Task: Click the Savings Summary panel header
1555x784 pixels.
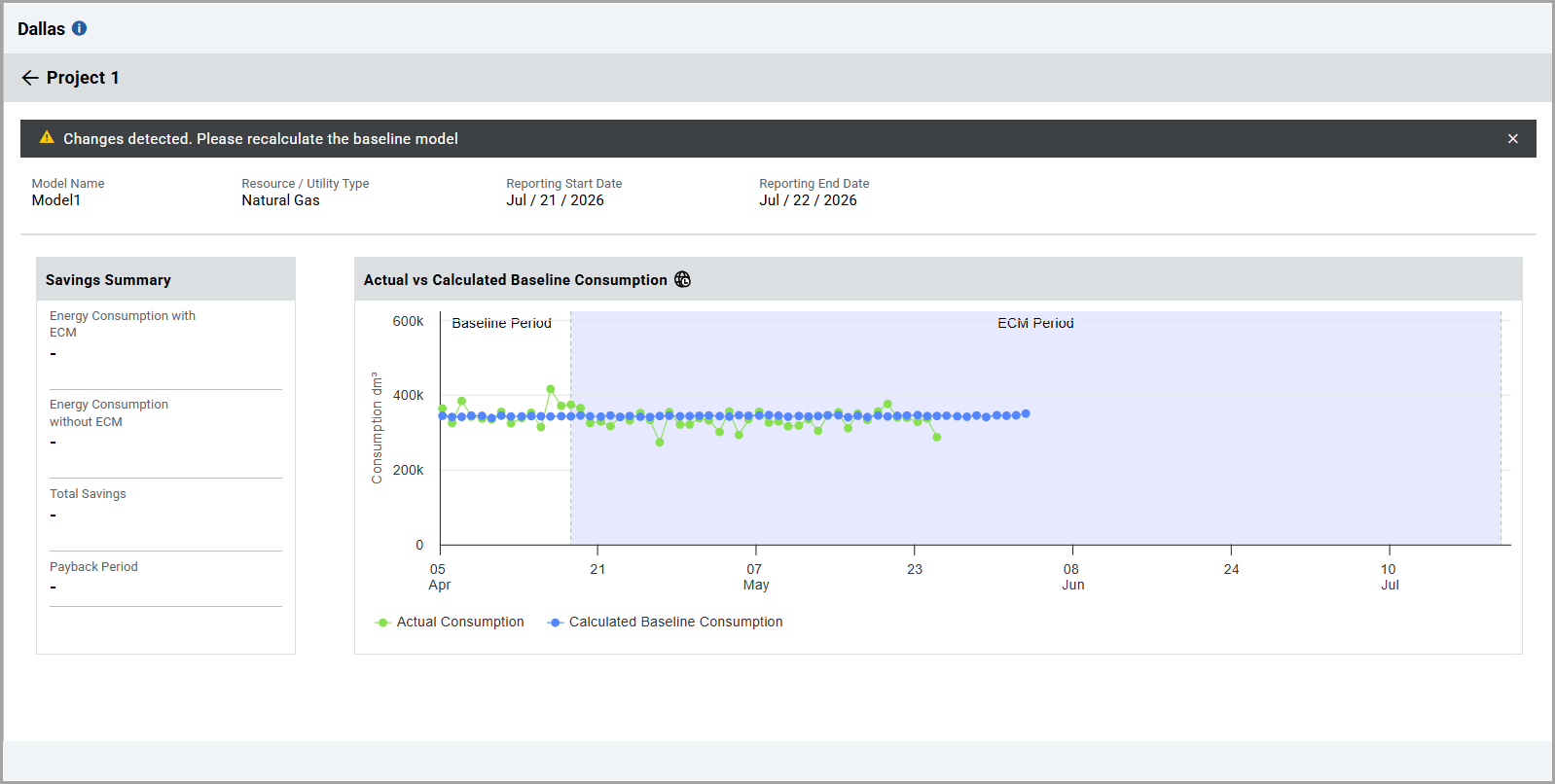Action: pyautogui.click(x=165, y=279)
